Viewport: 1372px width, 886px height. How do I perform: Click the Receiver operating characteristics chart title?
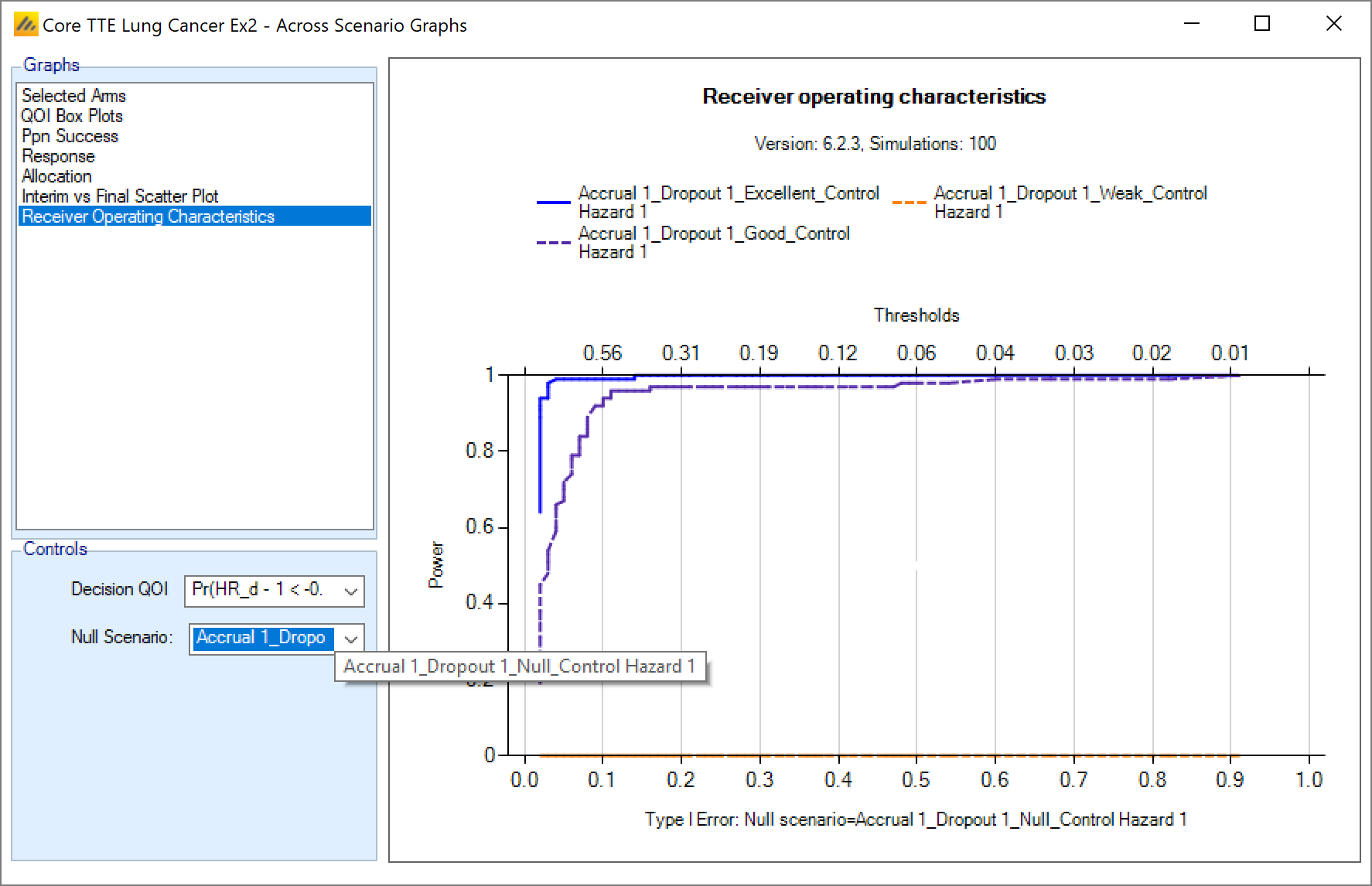pos(874,97)
